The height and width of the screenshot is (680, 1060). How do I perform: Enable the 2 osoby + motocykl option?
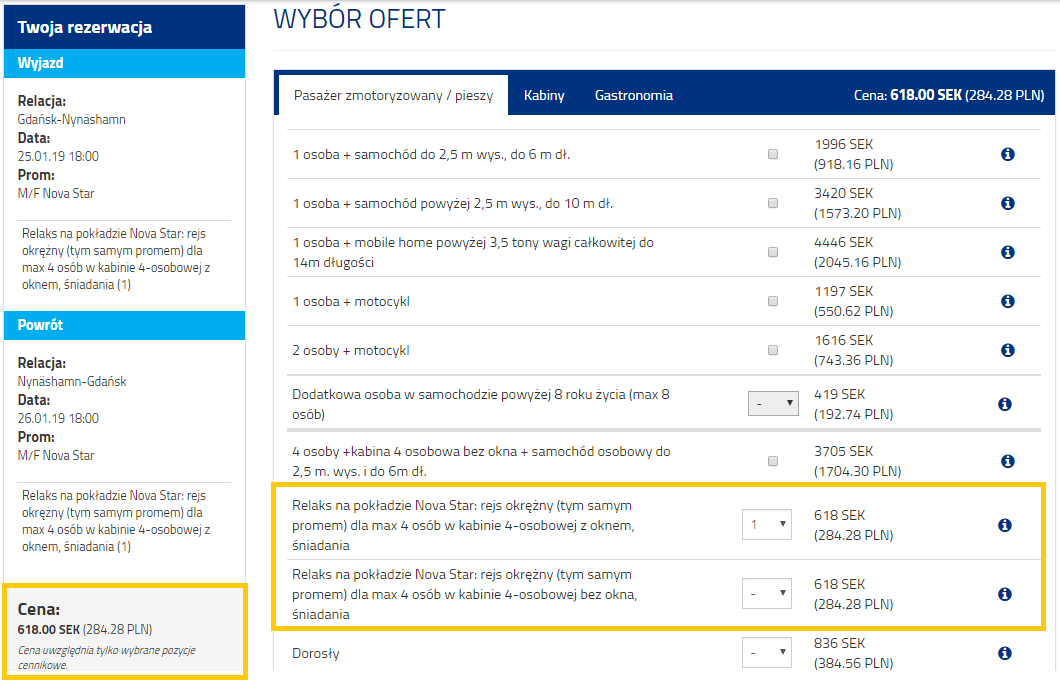(772, 350)
